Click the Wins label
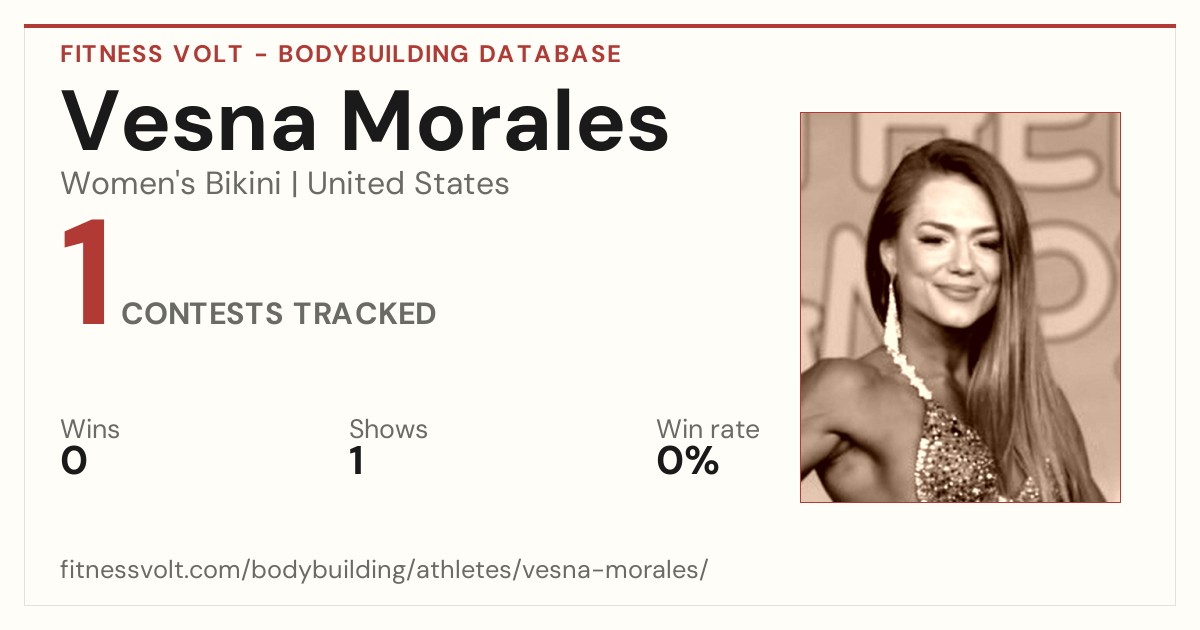Image resolution: width=1200 pixels, height=630 pixels. click(90, 430)
